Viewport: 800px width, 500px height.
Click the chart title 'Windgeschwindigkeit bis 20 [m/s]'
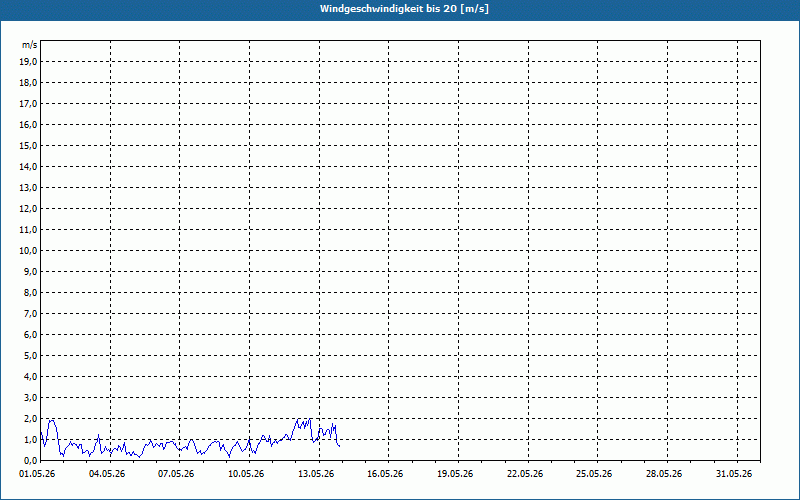(404, 9)
